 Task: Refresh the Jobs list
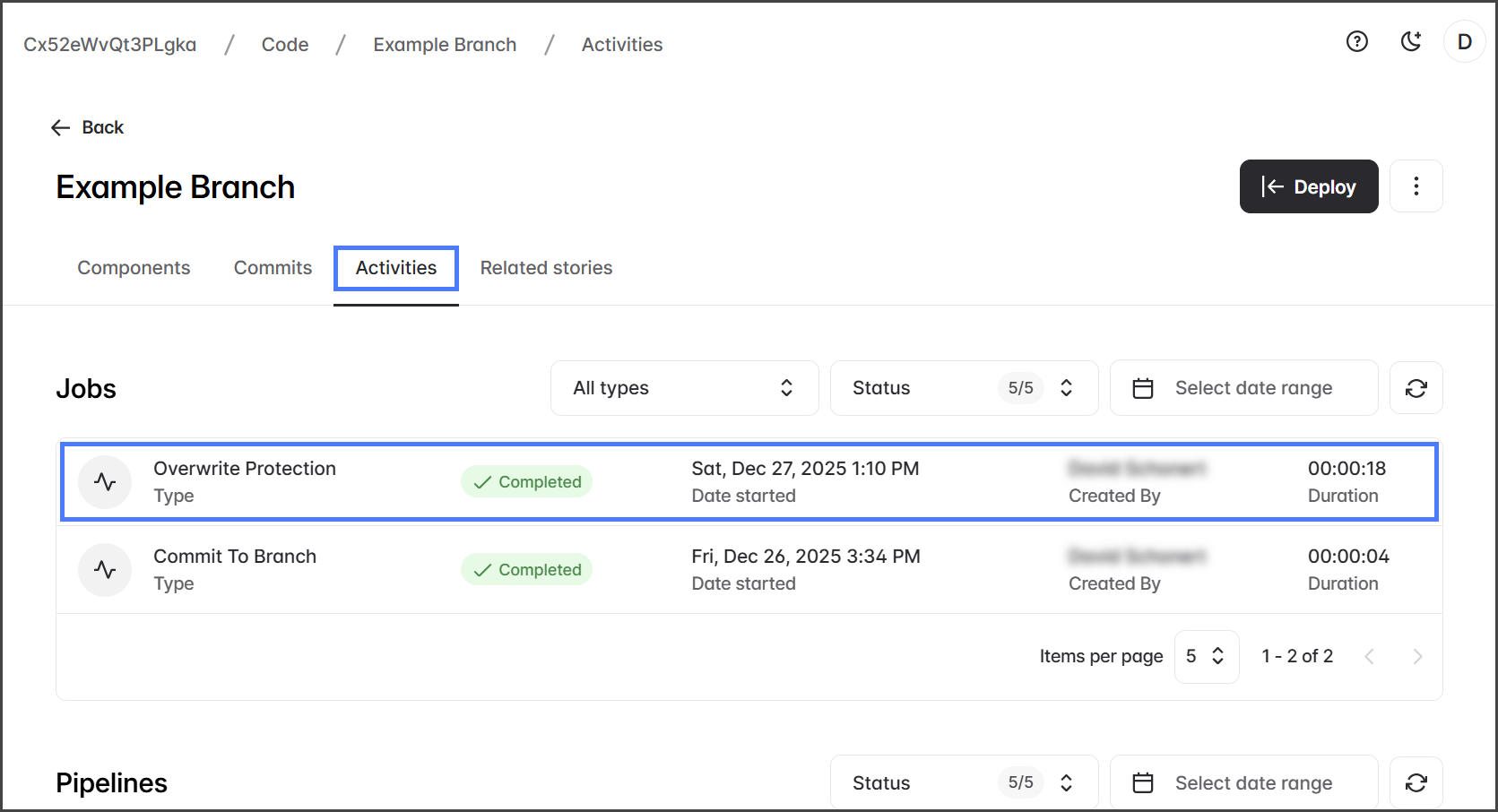pyautogui.click(x=1416, y=388)
